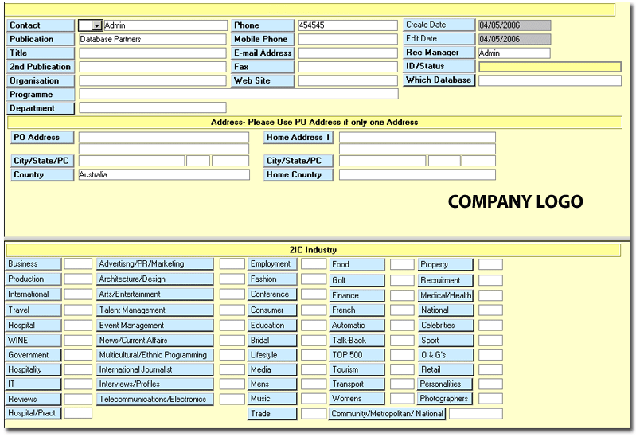640x437 pixels.
Task: Click the Photographers industry button
Action: point(445,398)
